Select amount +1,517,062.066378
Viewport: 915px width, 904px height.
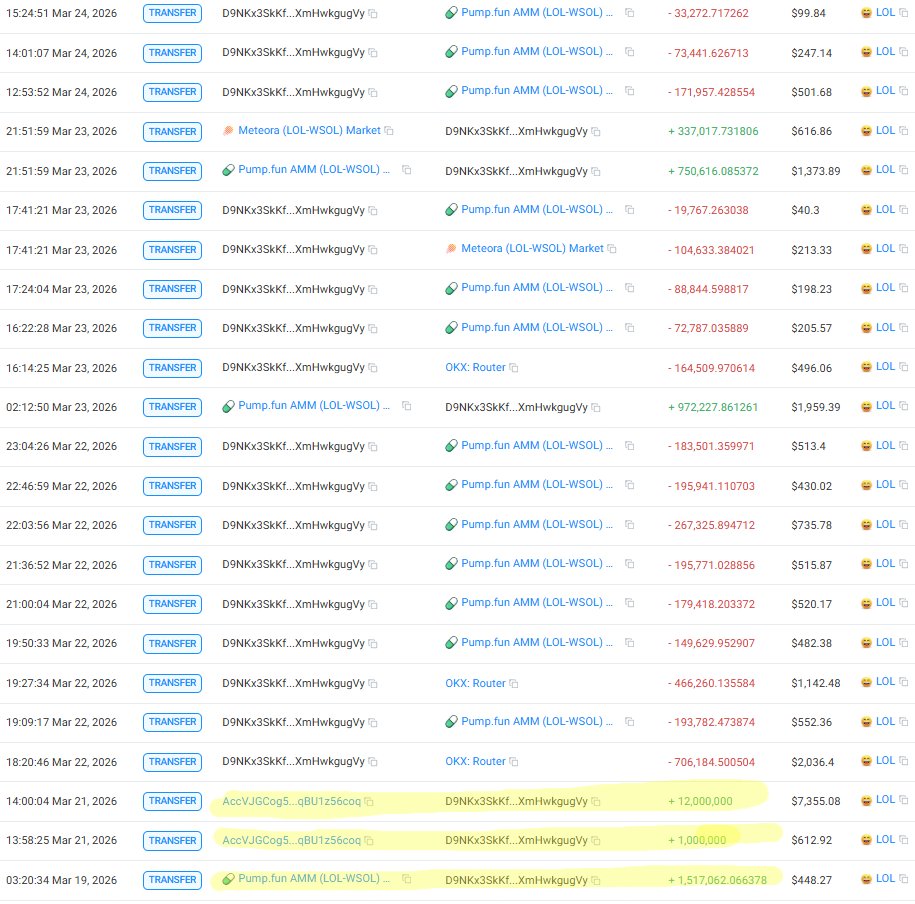[718, 880]
